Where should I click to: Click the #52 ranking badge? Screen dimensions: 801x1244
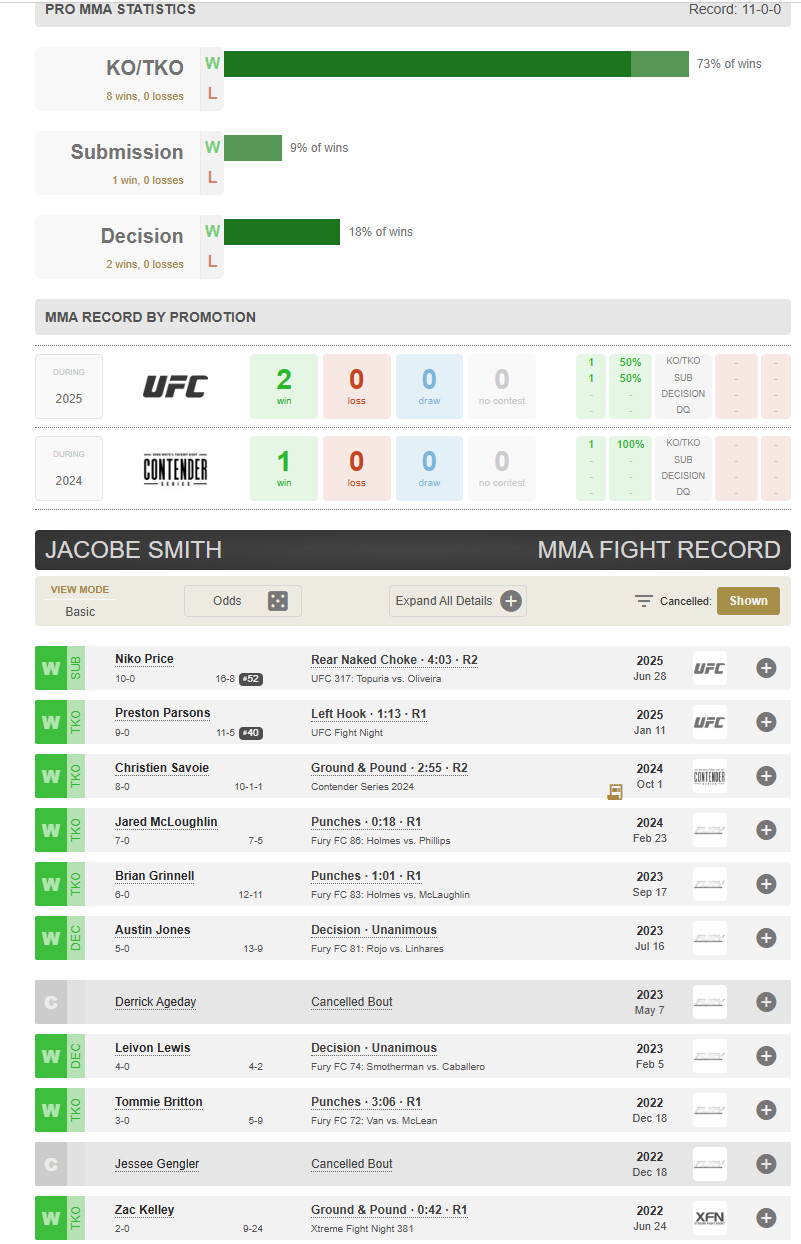tap(251, 679)
